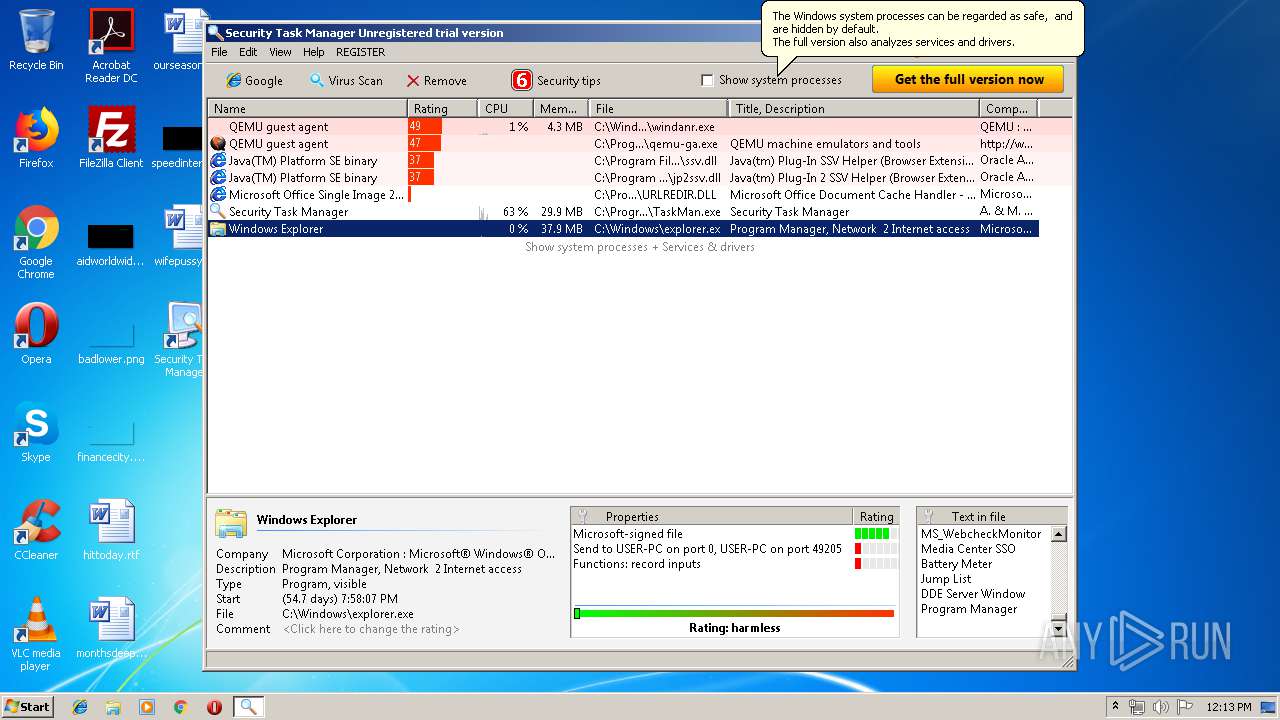Select MS_WebcheckMonitor in Text in file list
This screenshot has width=1280, height=720.
[980, 534]
